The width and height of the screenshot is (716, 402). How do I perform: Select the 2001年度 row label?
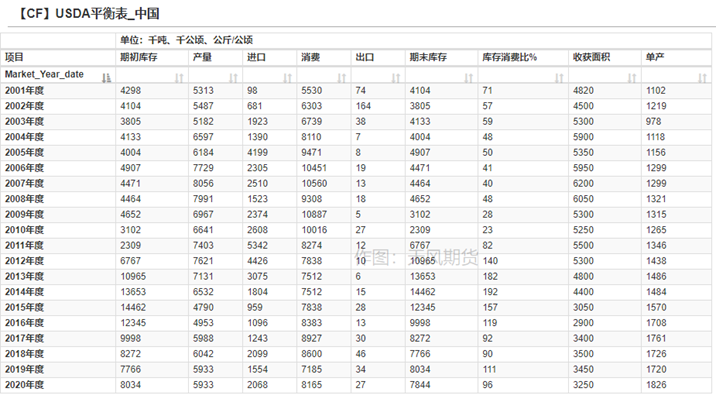pyautogui.click(x=24, y=90)
